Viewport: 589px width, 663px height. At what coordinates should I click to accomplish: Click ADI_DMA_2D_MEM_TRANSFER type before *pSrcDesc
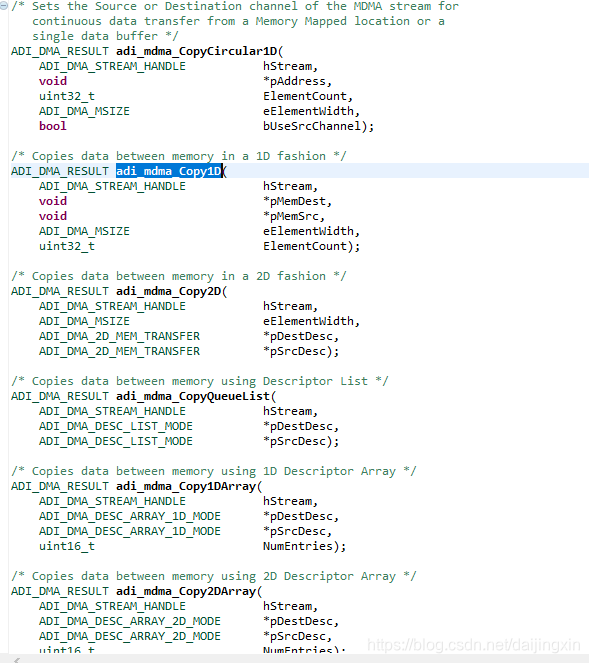click(119, 351)
